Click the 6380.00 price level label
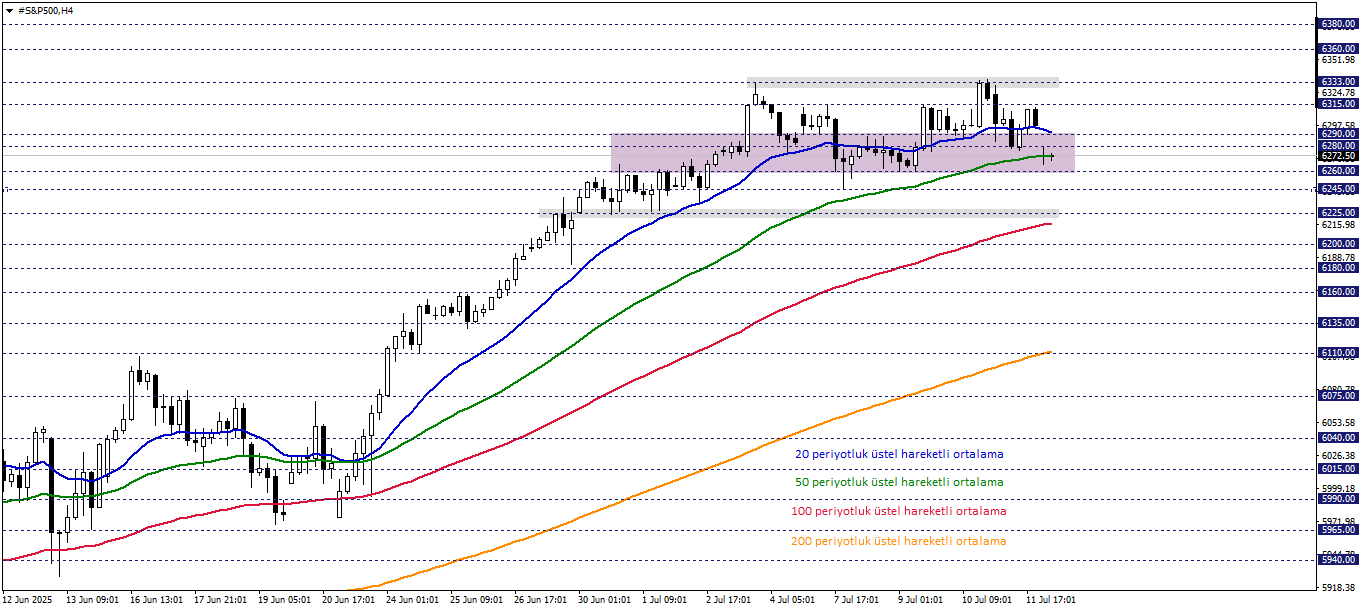Viewport: 1362px width, 611px height. (1338, 23)
